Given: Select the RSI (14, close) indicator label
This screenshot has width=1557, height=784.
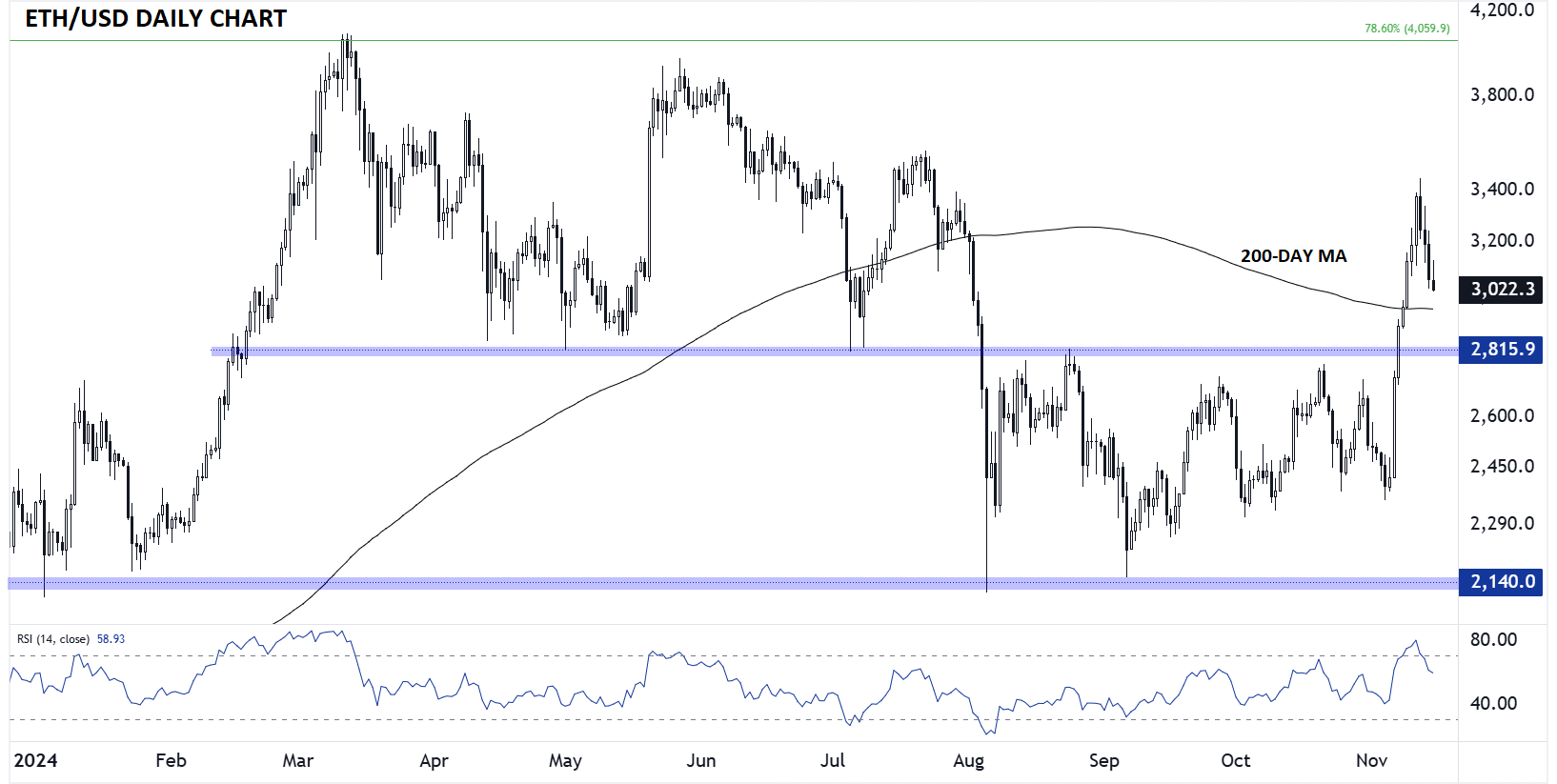Looking at the screenshot, I should point(53,639).
